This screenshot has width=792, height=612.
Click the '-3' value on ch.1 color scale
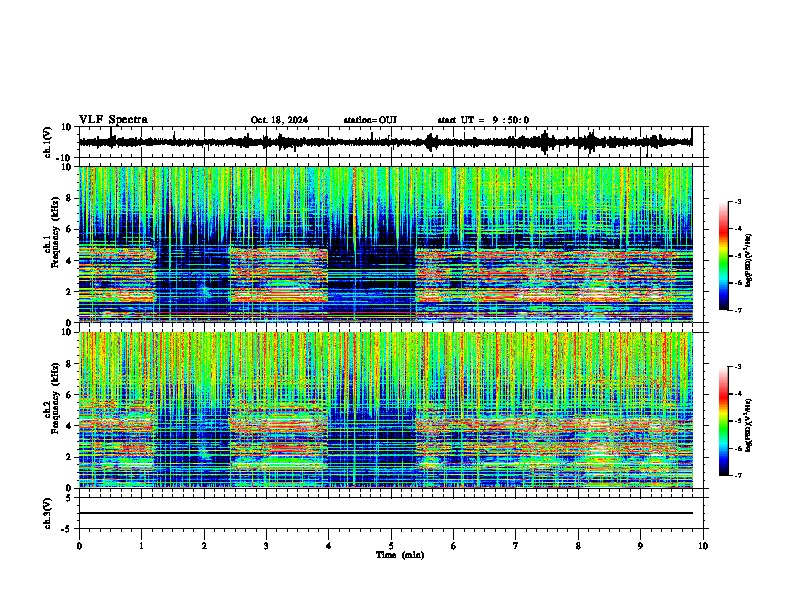point(737,202)
